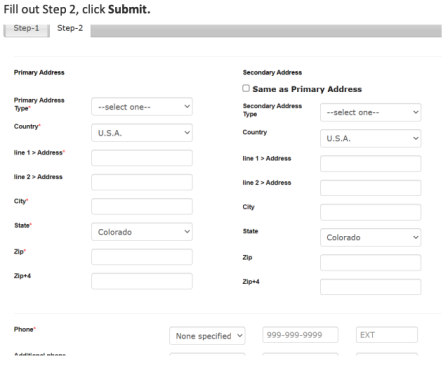Click the primary Zip field
The width and height of the screenshot is (448, 366).
(142, 257)
